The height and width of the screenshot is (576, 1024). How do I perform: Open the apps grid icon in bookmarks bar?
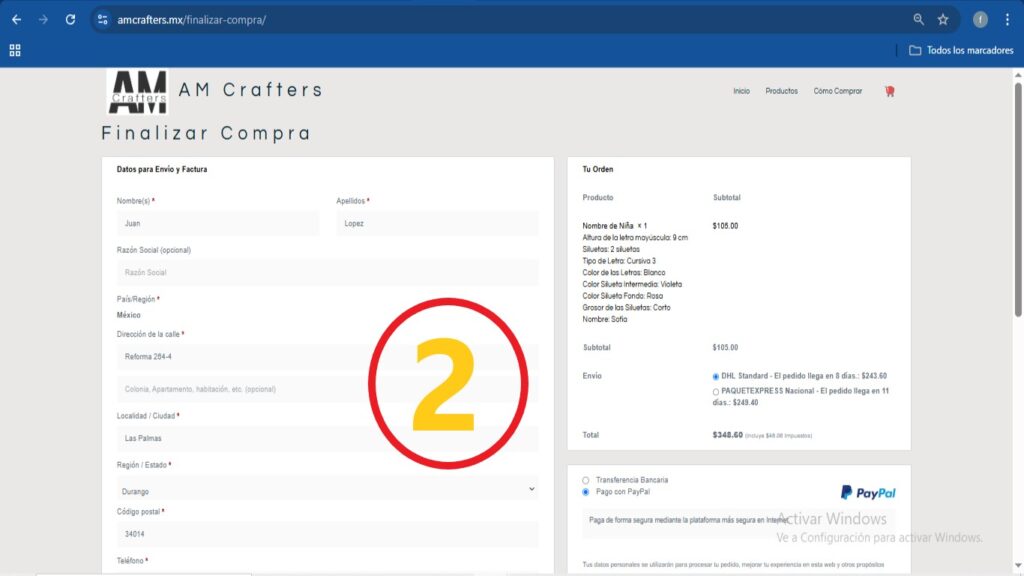pos(15,50)
